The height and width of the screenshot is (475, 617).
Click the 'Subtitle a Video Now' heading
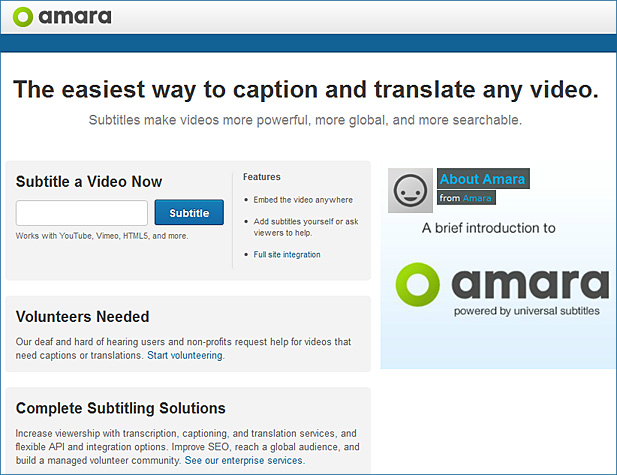click(89, 182)
